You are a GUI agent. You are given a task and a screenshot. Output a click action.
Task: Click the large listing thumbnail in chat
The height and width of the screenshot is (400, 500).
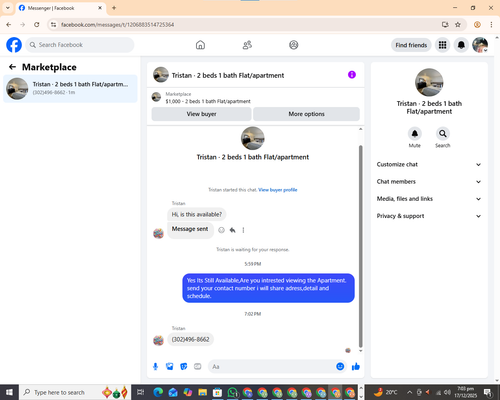click(253, 138)
